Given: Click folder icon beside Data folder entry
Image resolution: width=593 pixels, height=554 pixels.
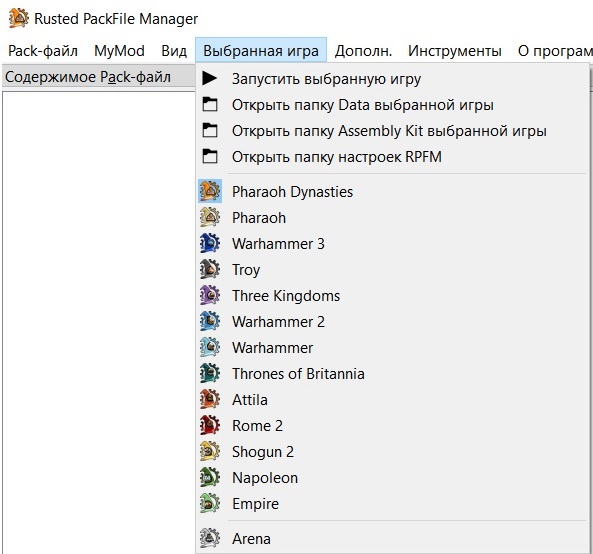Looking at the screenshot, I should (x=210, y=104).
